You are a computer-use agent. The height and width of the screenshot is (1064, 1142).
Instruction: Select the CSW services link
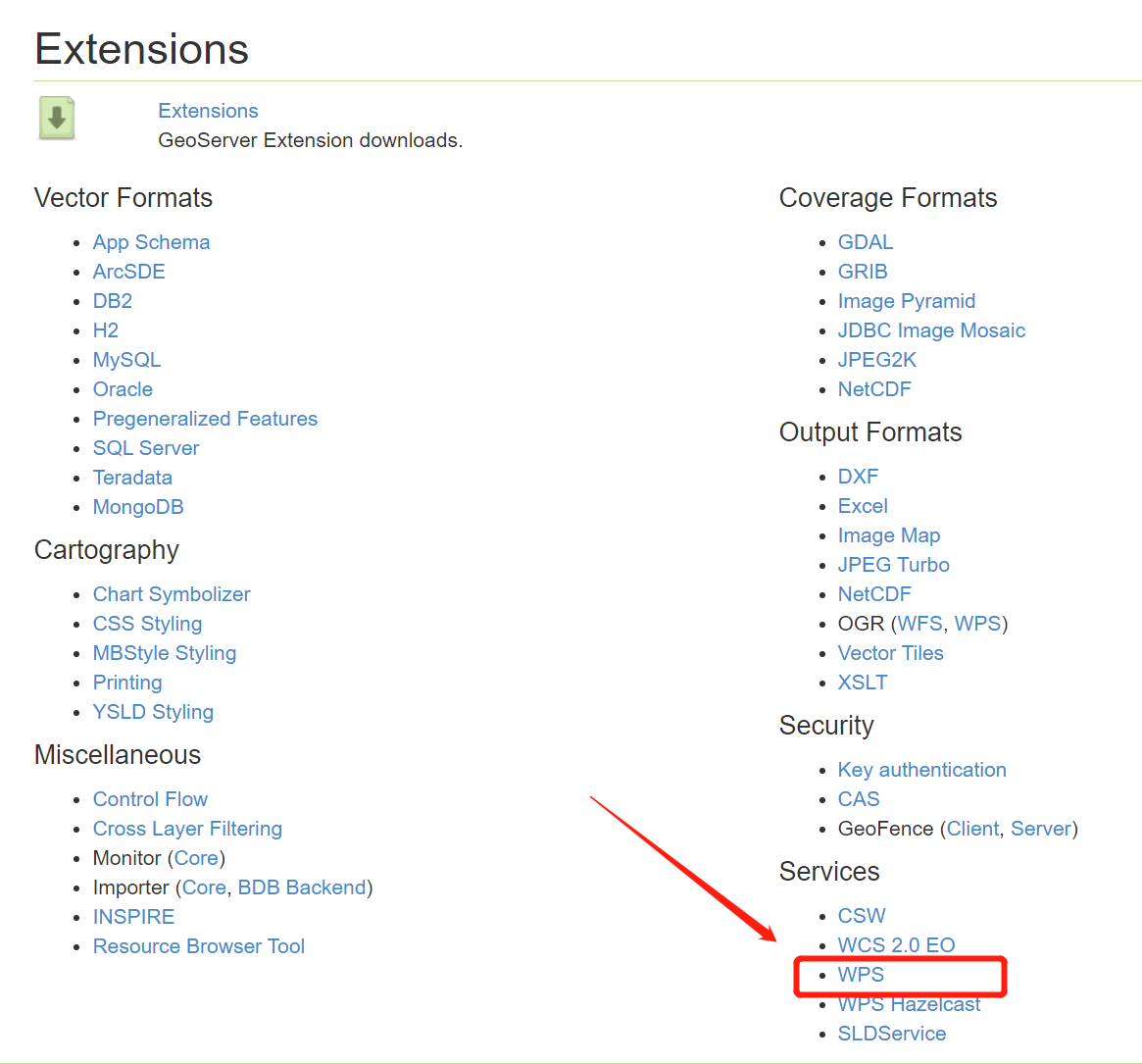[862, 916]
